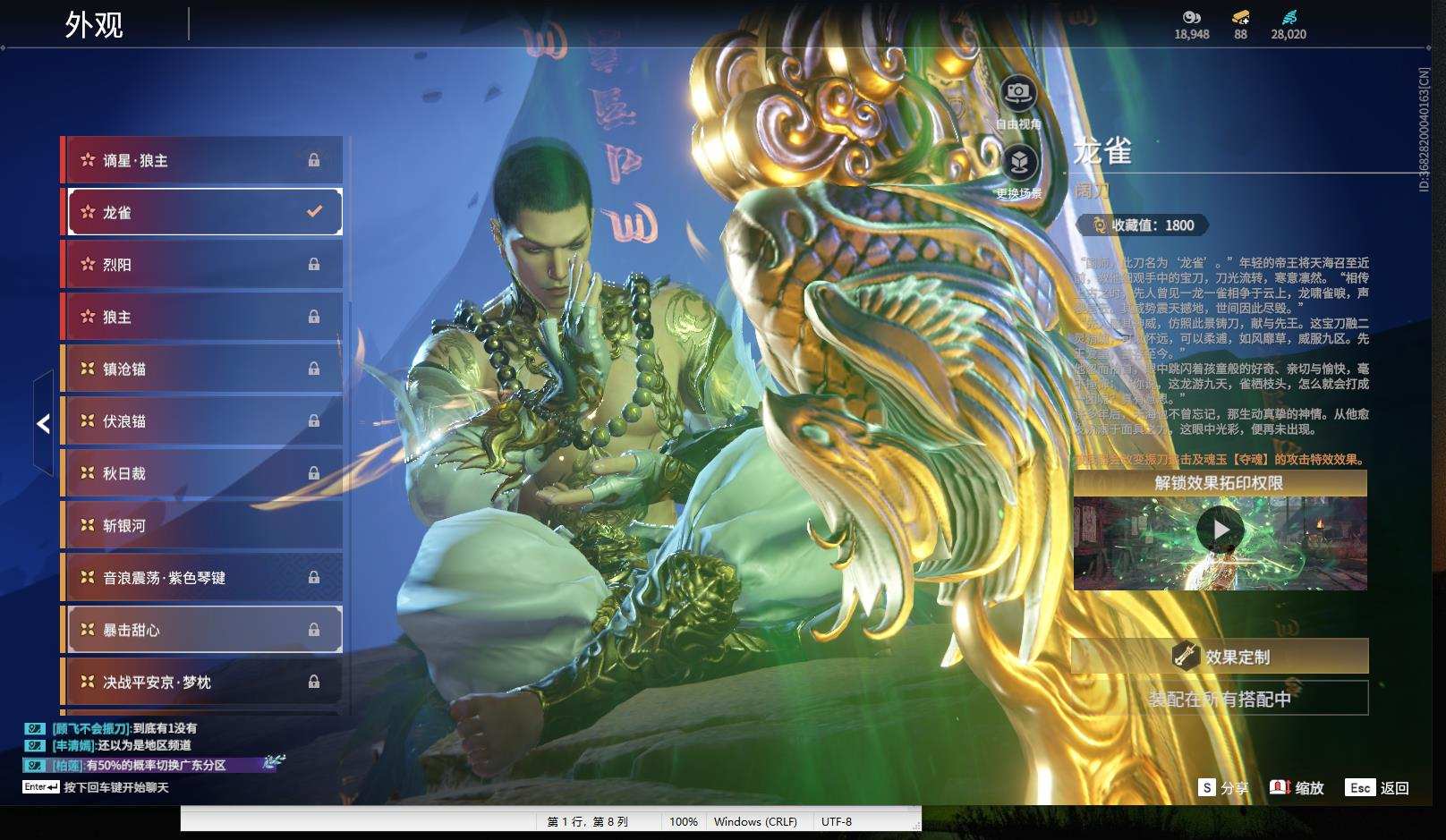Click the 28,020 currency balance
The width and height of the screenshot is (1446, 840).
1289,34
